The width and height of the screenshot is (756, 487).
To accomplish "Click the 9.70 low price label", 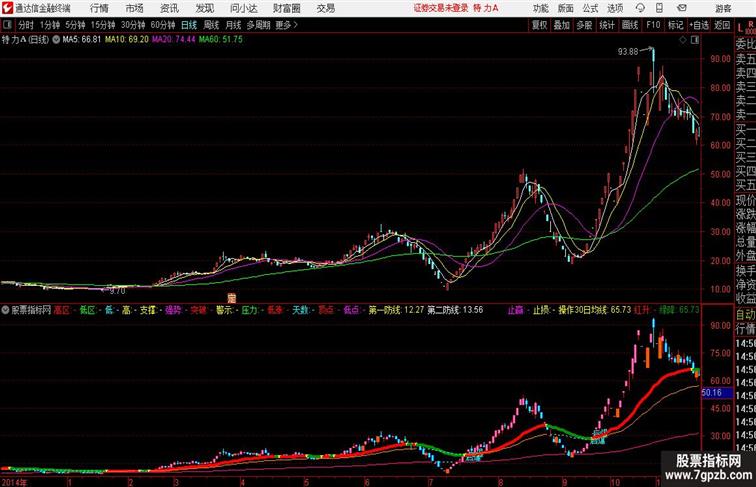I will 117,291.
